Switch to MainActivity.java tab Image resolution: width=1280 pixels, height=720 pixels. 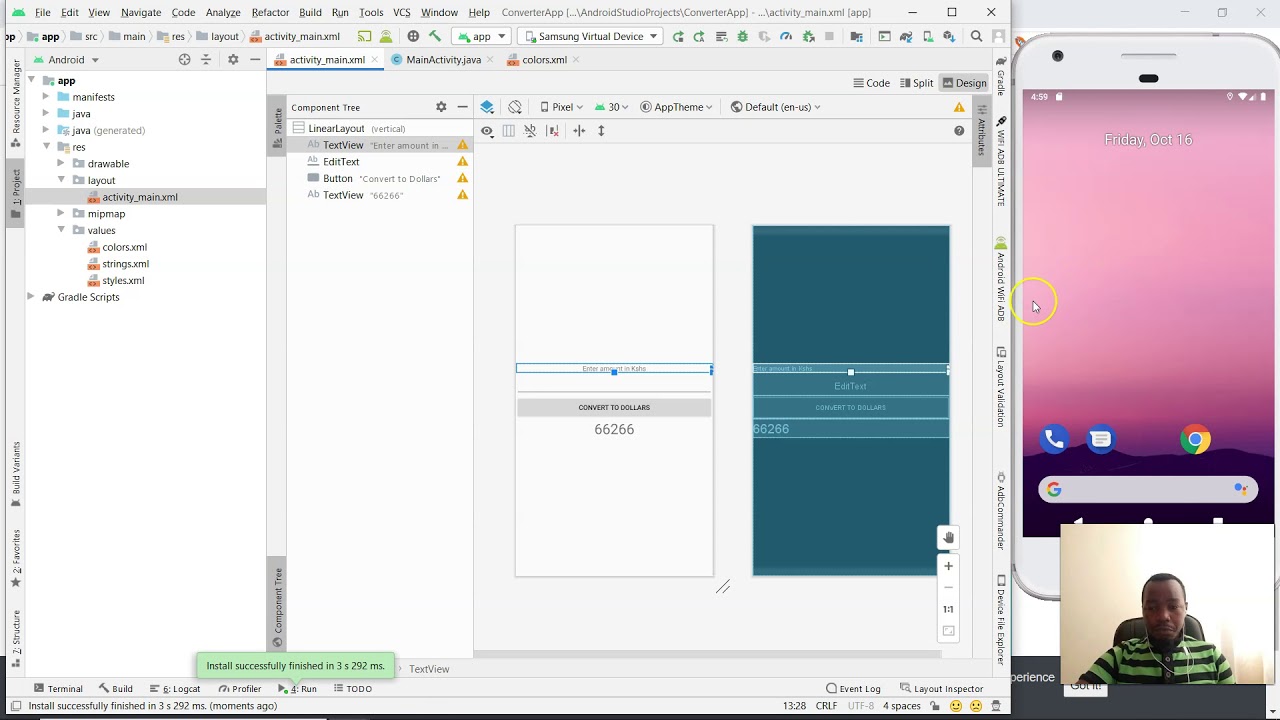pos(436,60)
